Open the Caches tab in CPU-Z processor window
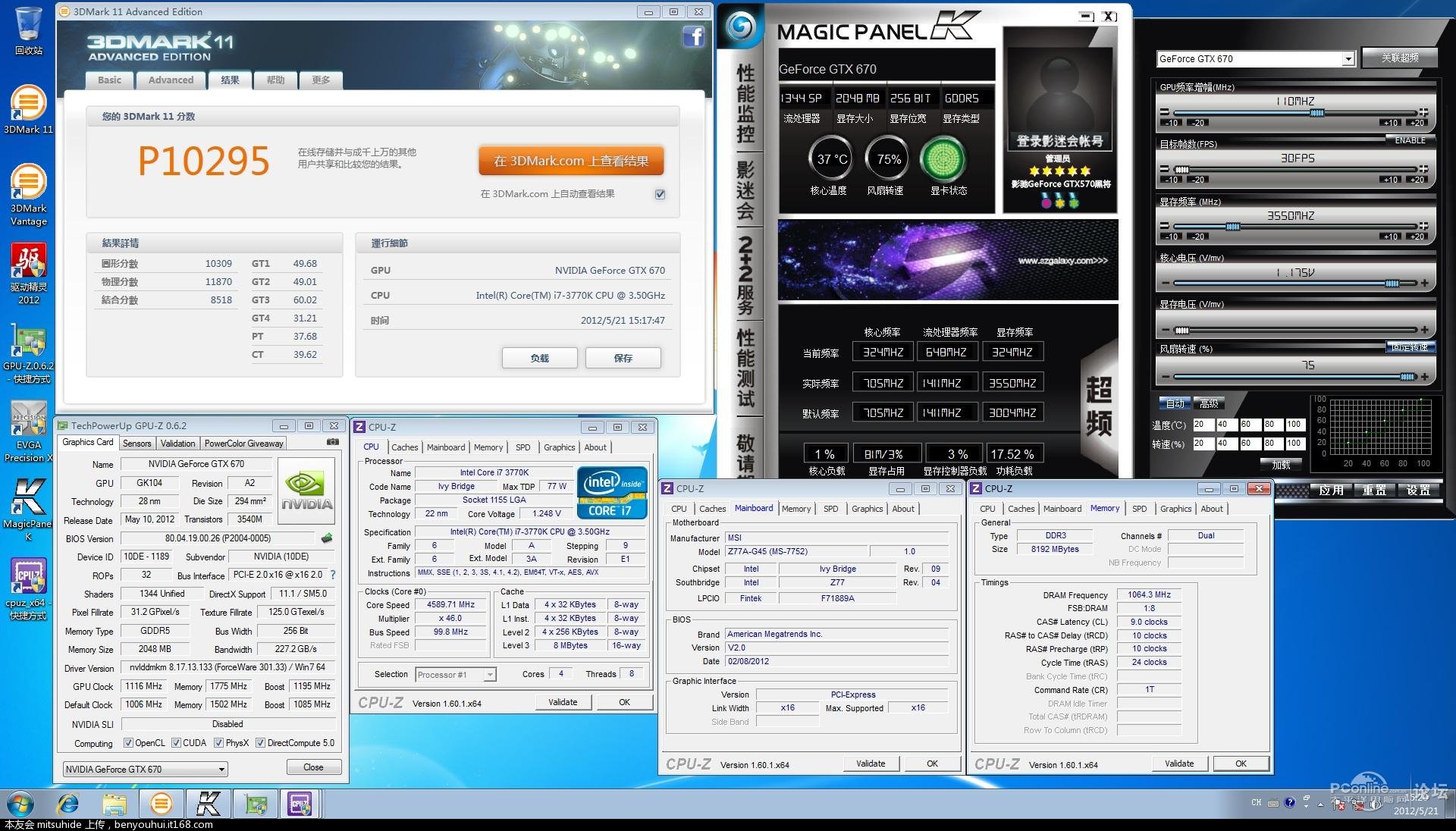This screenshot has height=831, width=1456. [x=404, y=447]
